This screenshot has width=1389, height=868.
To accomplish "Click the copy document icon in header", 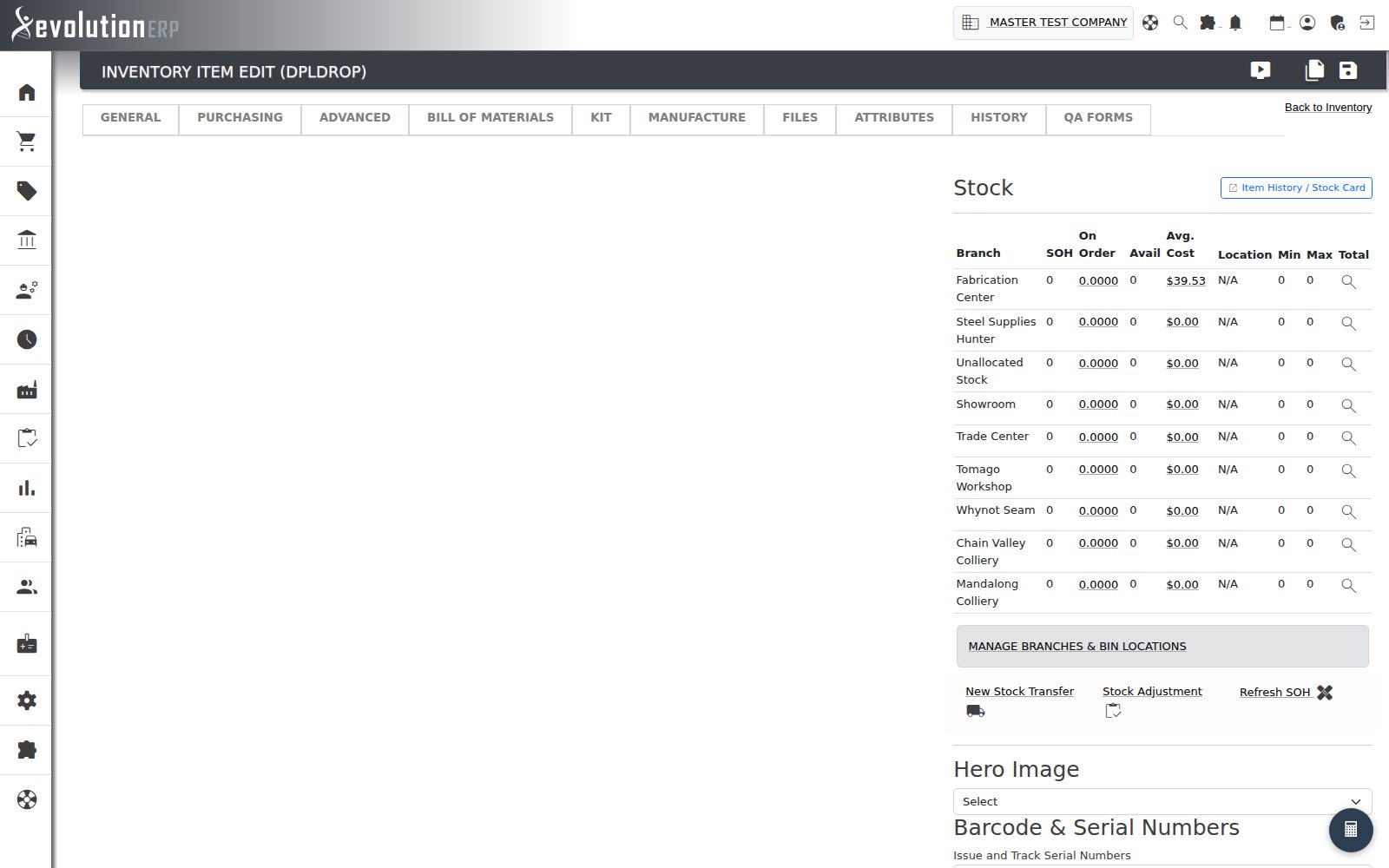I will click(x=1314, y=70).
